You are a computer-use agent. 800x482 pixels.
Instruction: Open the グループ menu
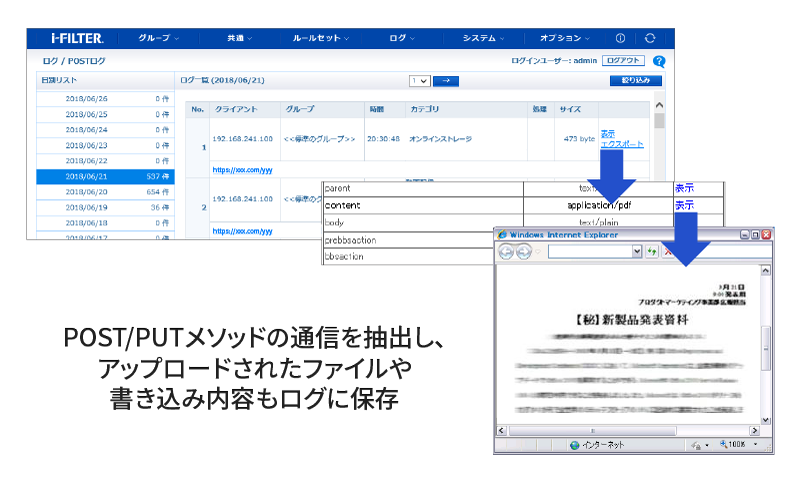point(158,38)
